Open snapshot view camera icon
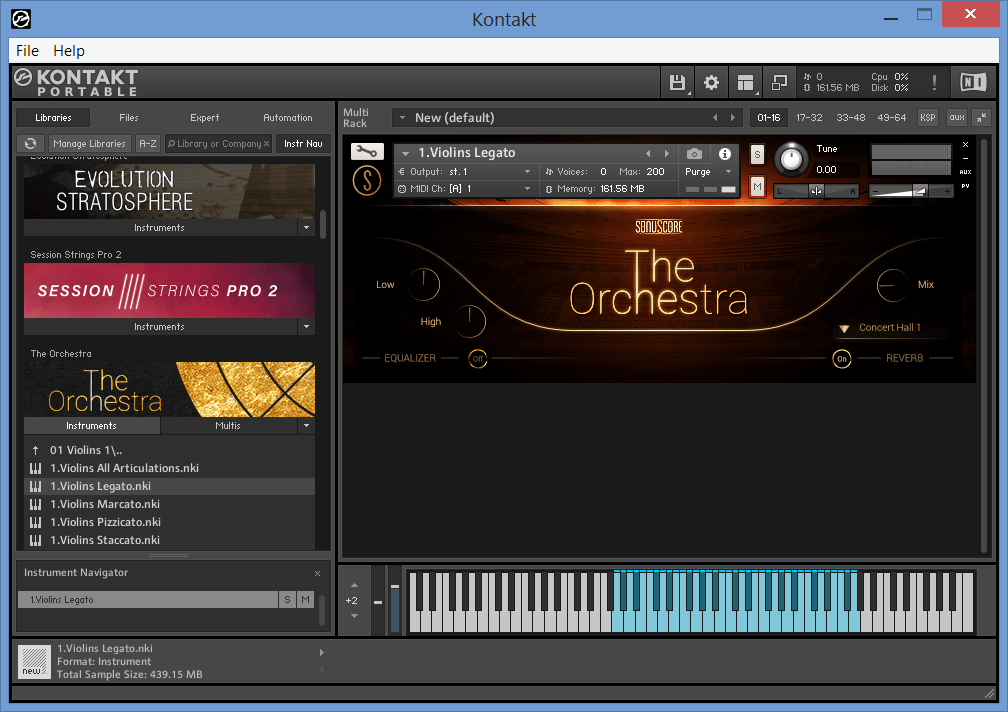The width and height of the screenshot is (1008, 712). click(694, 154)
